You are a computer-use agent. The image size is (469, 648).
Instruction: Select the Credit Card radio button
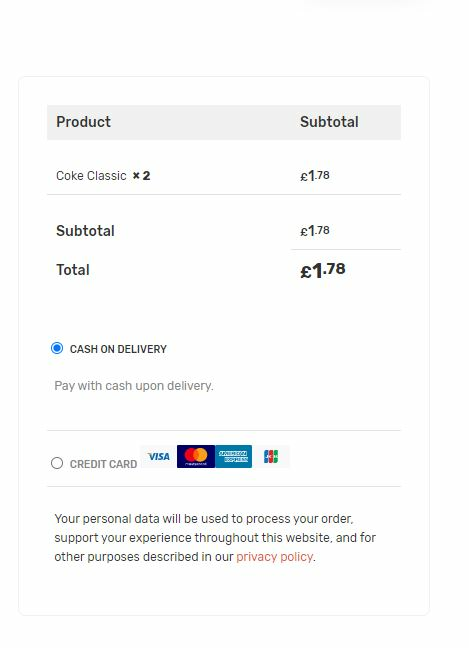(57, 463)
